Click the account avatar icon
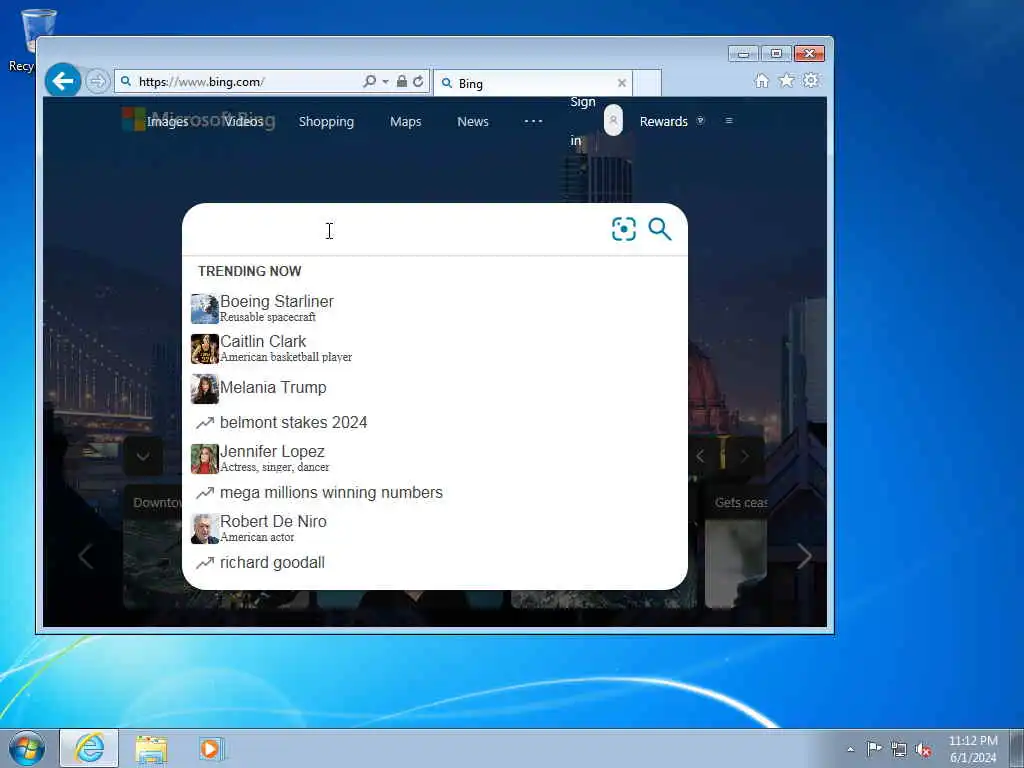 [613, 120]
